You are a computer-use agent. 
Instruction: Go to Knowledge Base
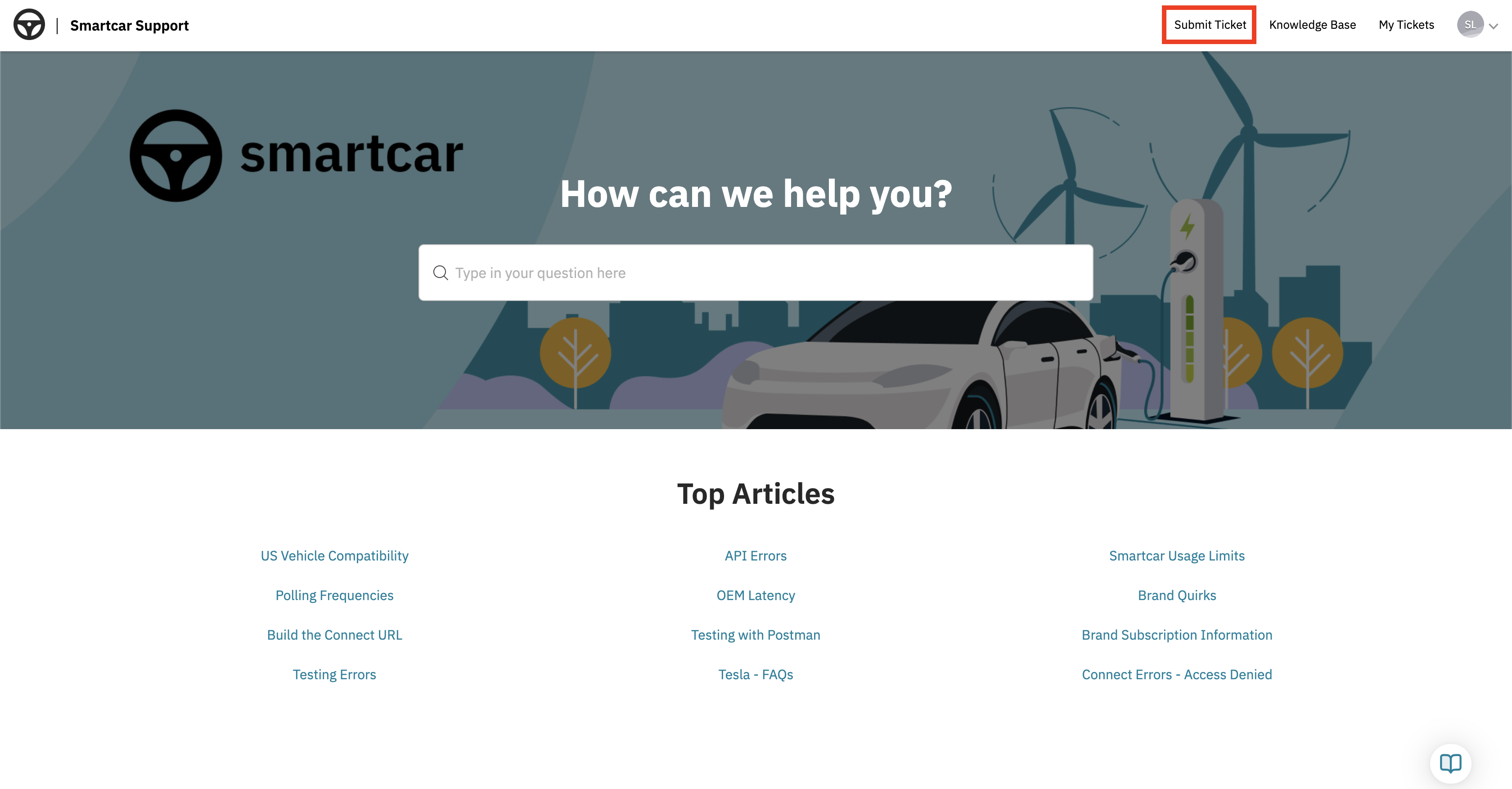(1313, 25)
